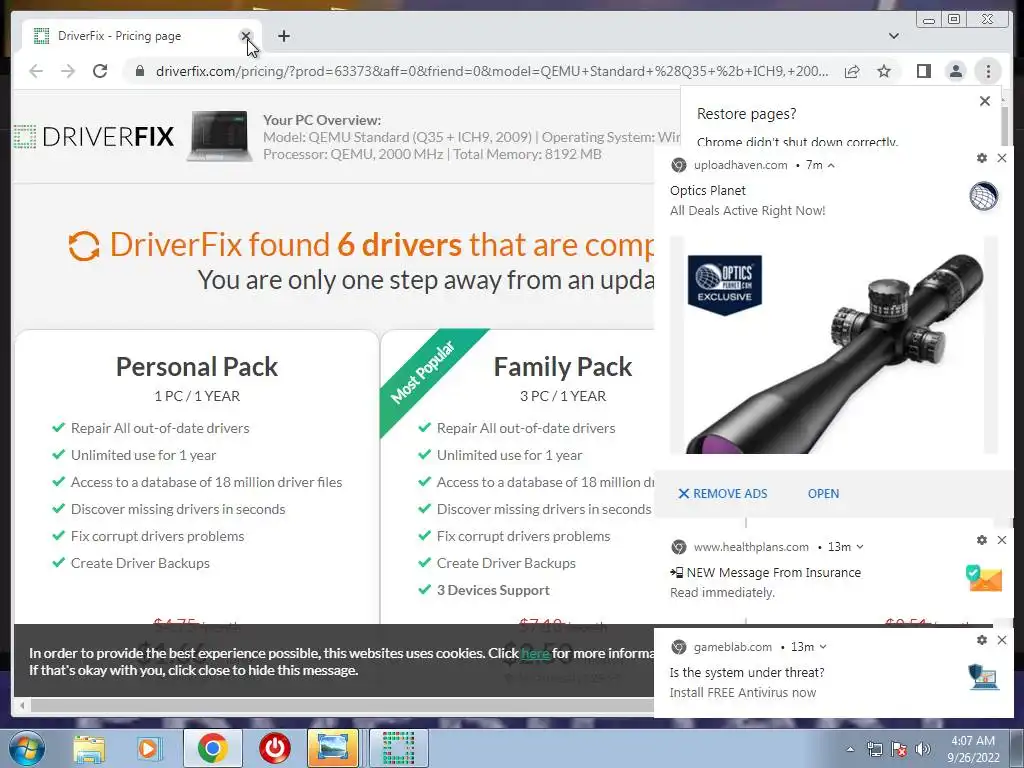Open tab search dropdown arrow

click(x=893, y=36)
